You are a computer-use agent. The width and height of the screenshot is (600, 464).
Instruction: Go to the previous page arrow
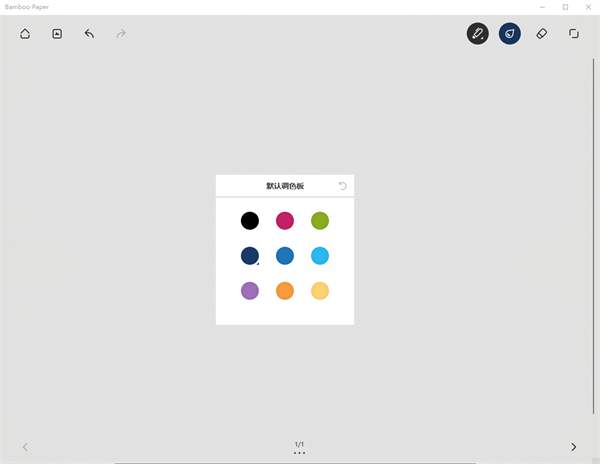click(25, 447)
